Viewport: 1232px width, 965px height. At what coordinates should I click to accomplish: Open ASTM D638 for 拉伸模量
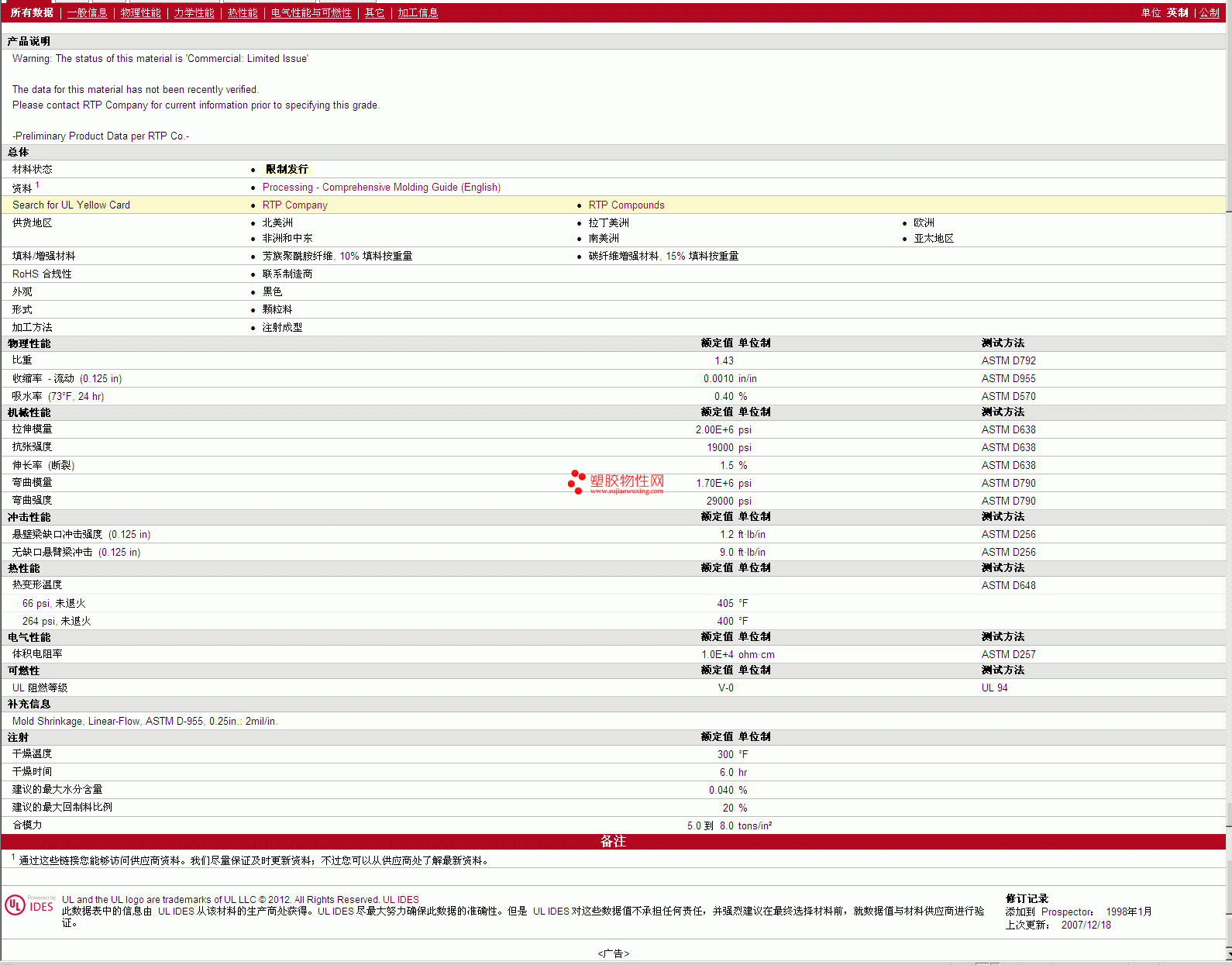point(1008,430)
